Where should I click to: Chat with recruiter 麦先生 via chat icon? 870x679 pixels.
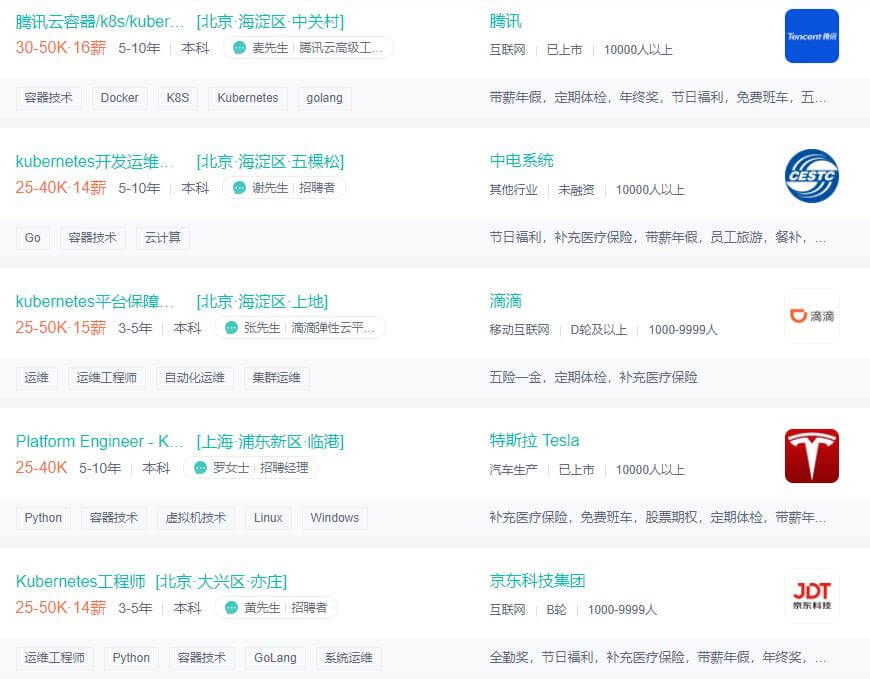[239, 48]
